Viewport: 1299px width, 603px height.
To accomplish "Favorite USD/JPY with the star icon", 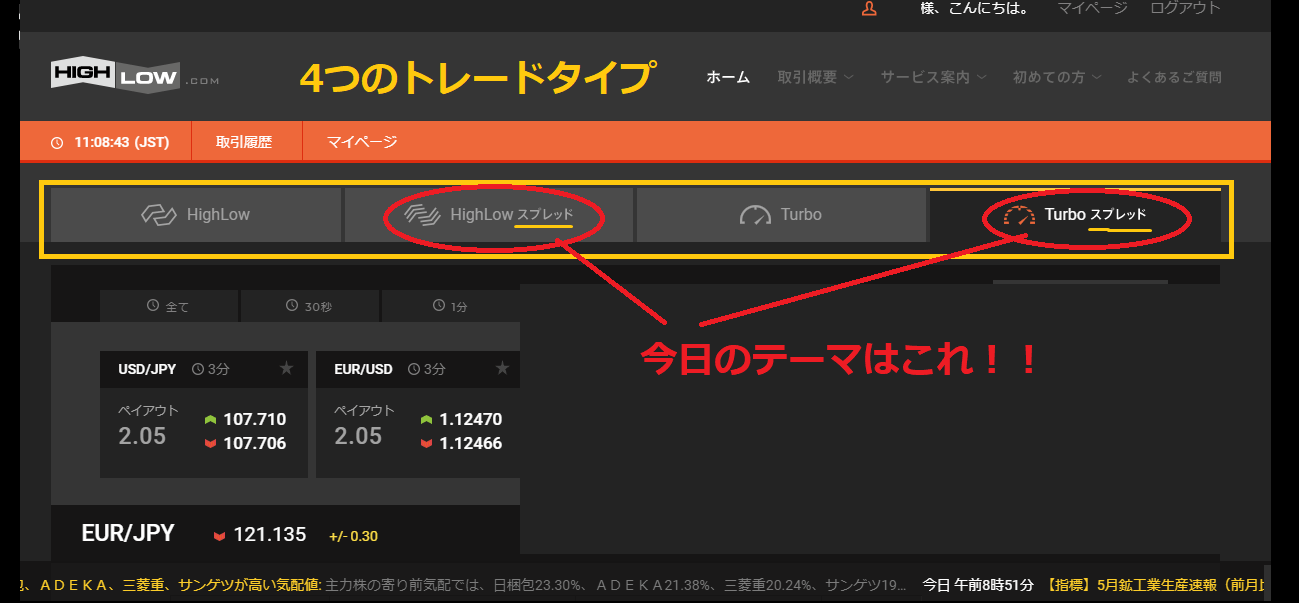I will (287, 369).
